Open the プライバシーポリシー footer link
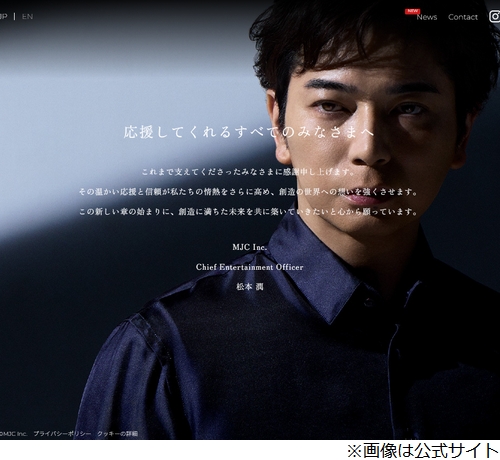This screenshot has width=500, height=460. point(62,434)
